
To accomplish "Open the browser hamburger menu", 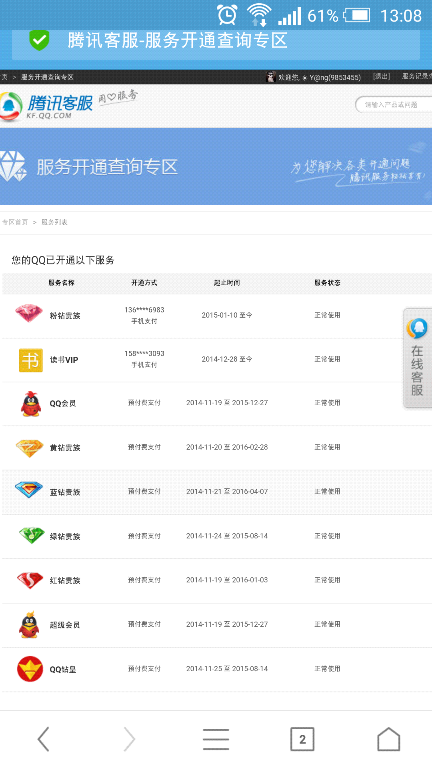I will 216,739.
